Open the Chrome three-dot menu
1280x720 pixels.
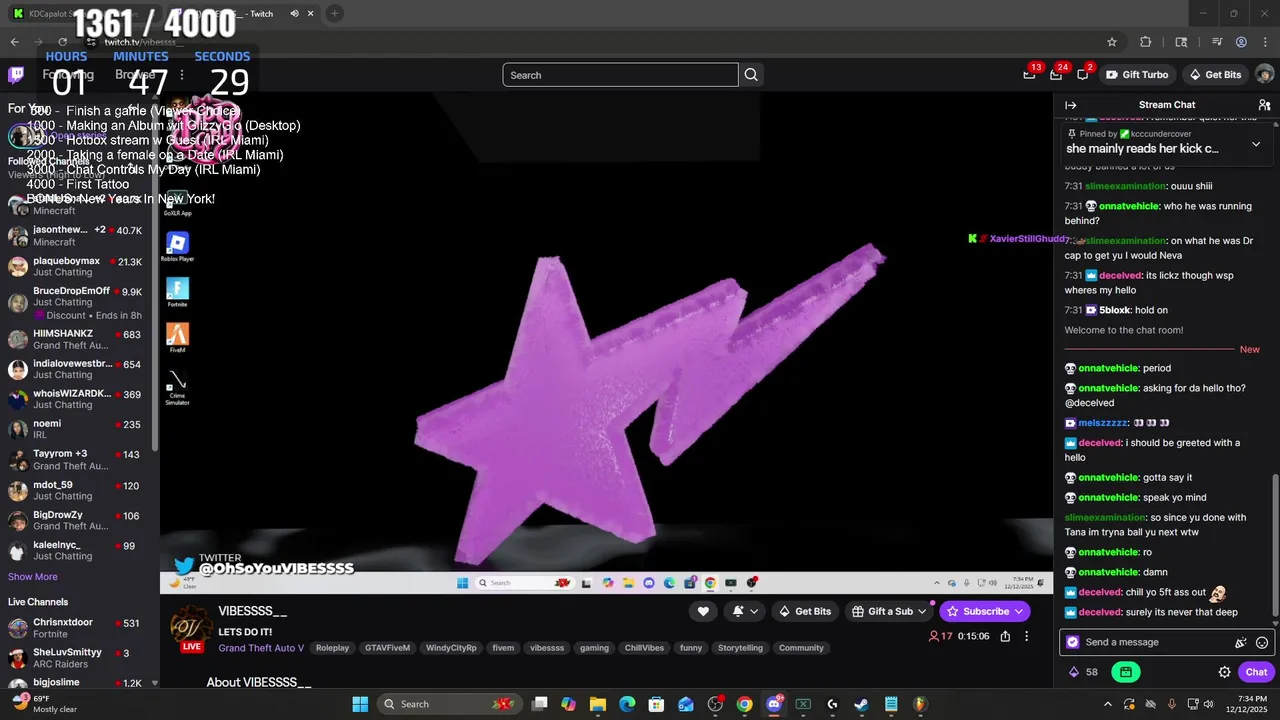coord(1265,42)
